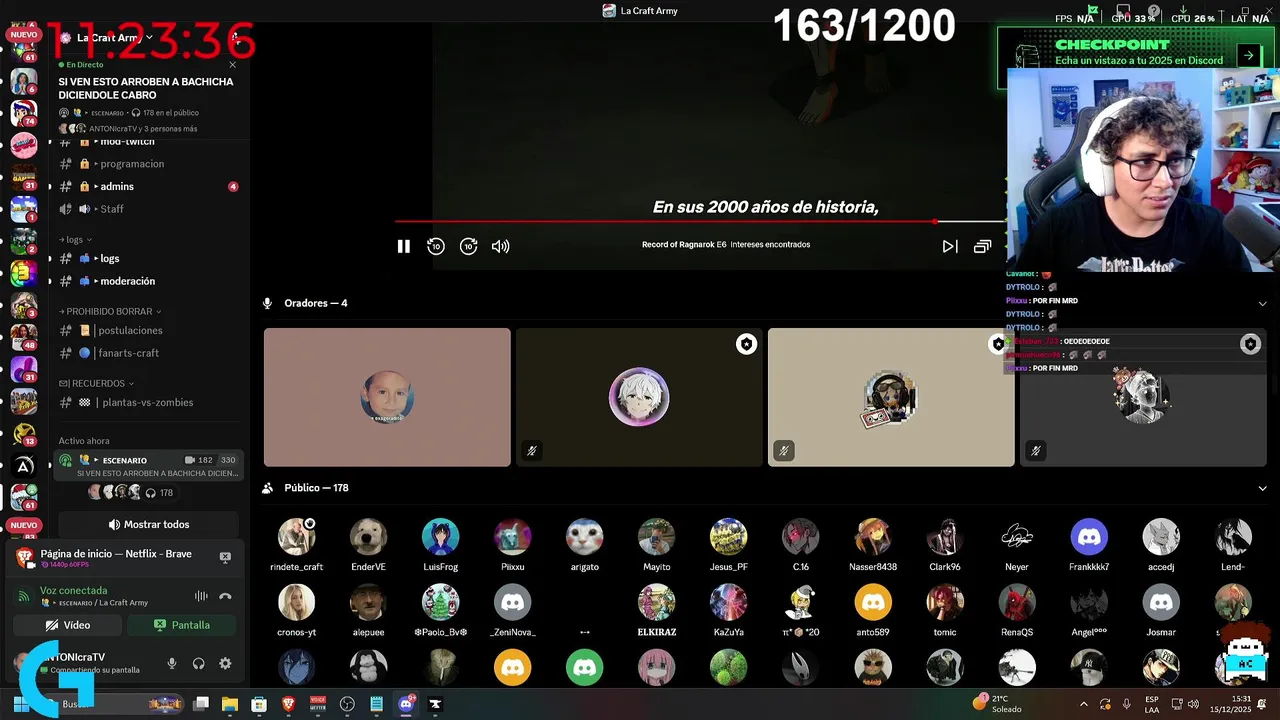Click audience member Mayito

tap(657, 545)
